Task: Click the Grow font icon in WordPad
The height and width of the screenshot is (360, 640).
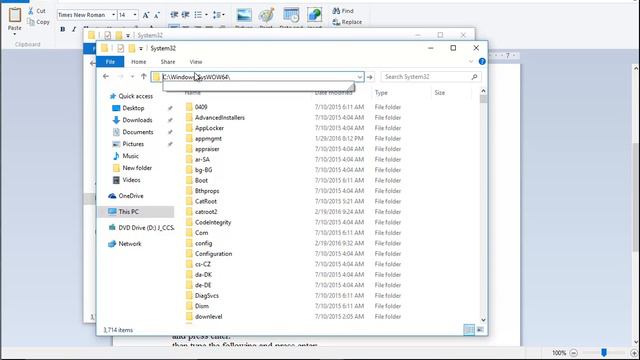Action: (146, 15)
